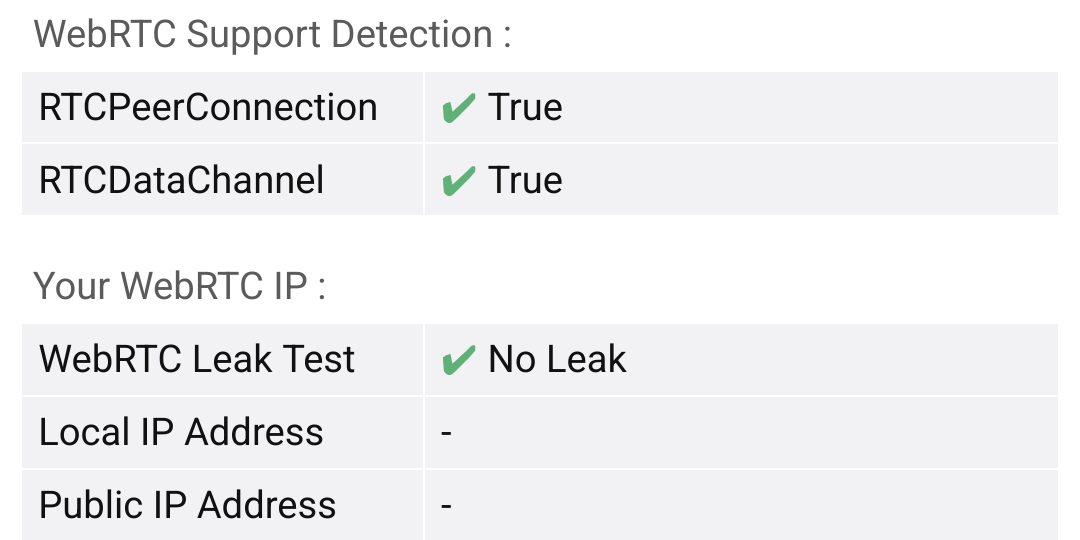Select the RTCDataChannel label cell
The height and width of the screenshot is (540, 1080).
222,180
